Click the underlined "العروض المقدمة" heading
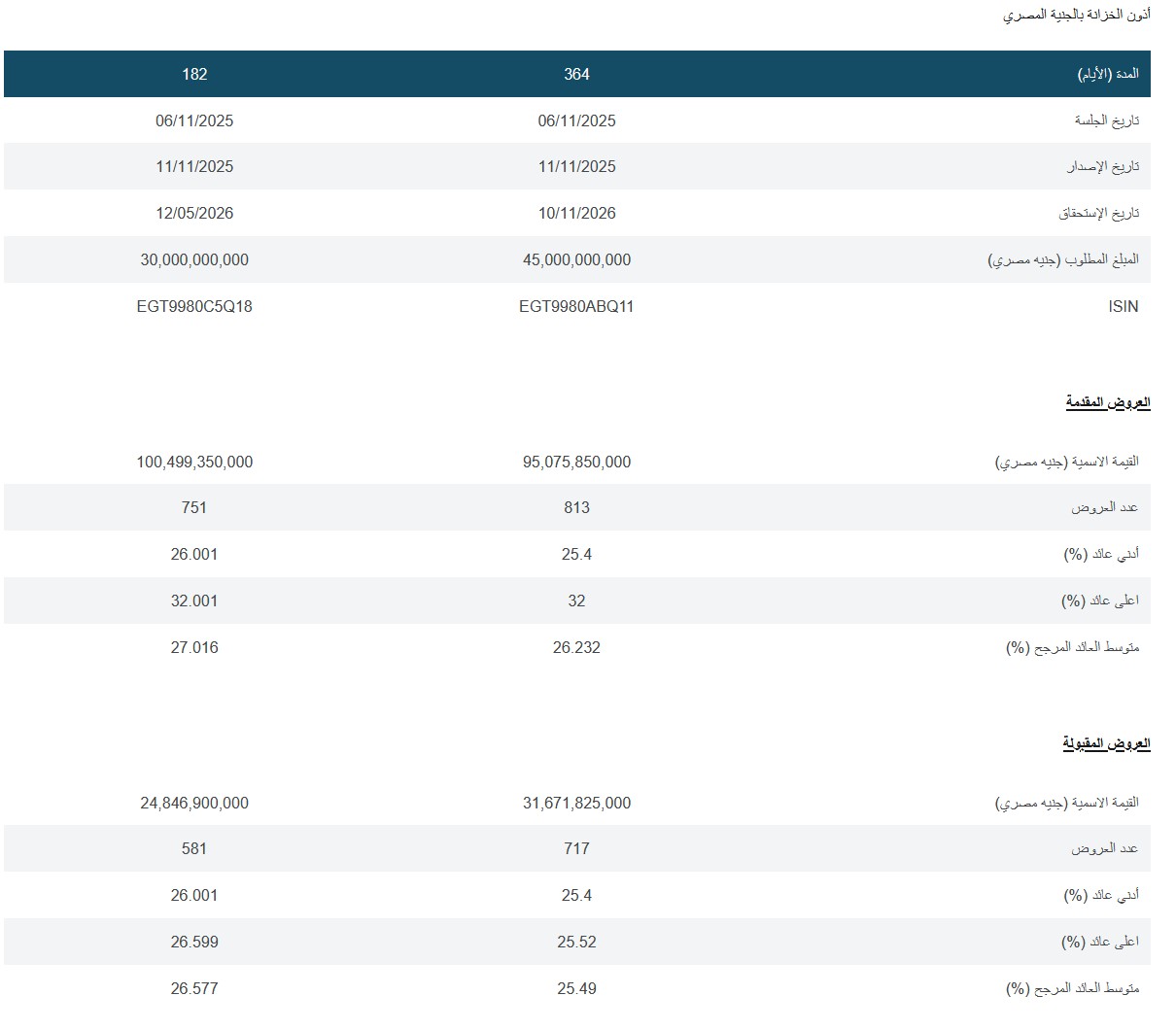Screen dimensions: 1176x1030 [x=1108, y=402]
